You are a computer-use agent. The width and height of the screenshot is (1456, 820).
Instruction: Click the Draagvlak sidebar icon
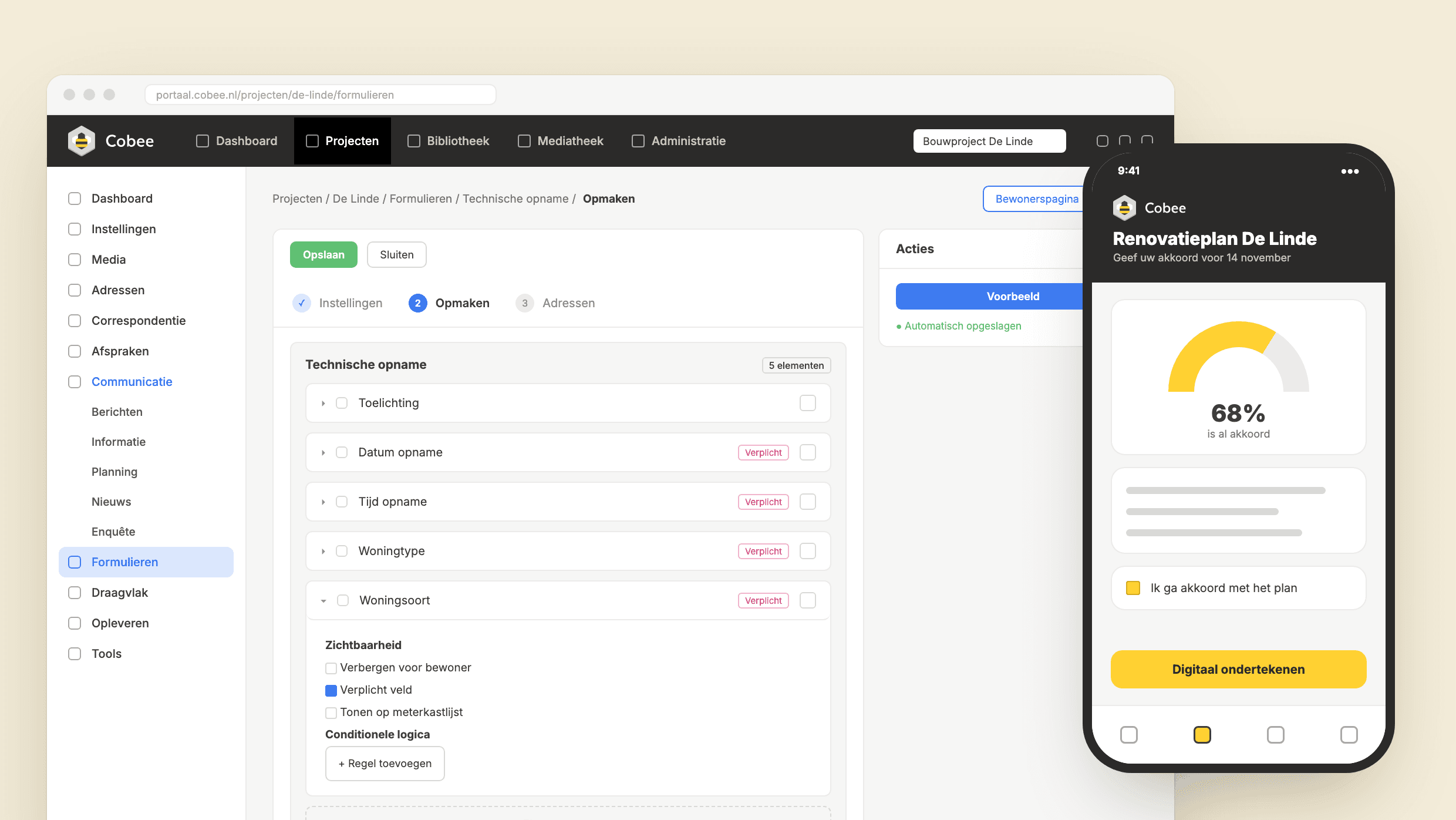(75, 593)
